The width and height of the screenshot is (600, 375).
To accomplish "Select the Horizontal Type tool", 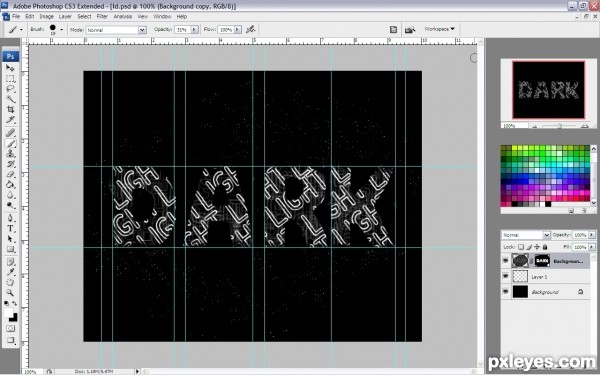I will 10,229.
